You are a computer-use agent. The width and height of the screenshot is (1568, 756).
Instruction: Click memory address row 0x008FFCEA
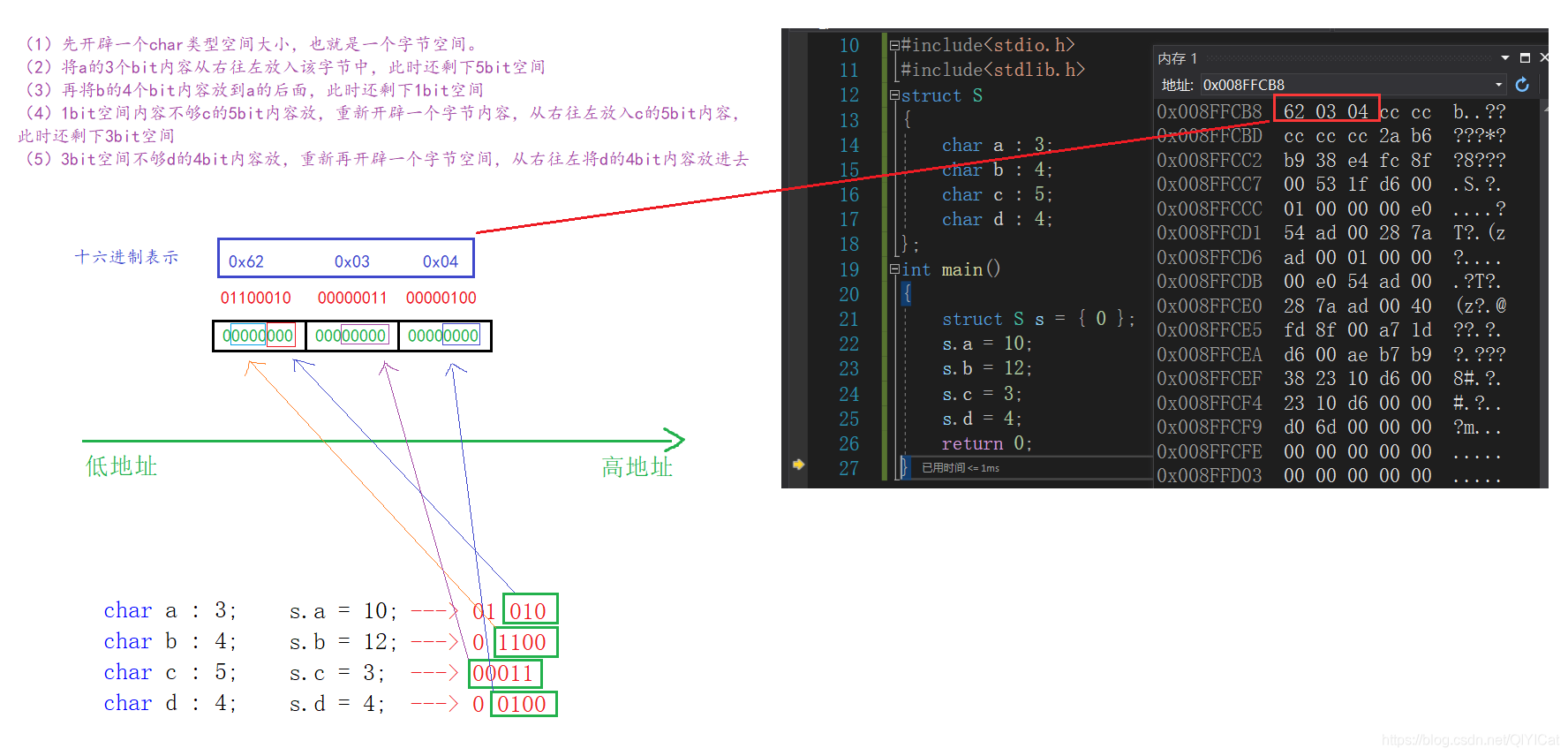tap(1210, 355)
